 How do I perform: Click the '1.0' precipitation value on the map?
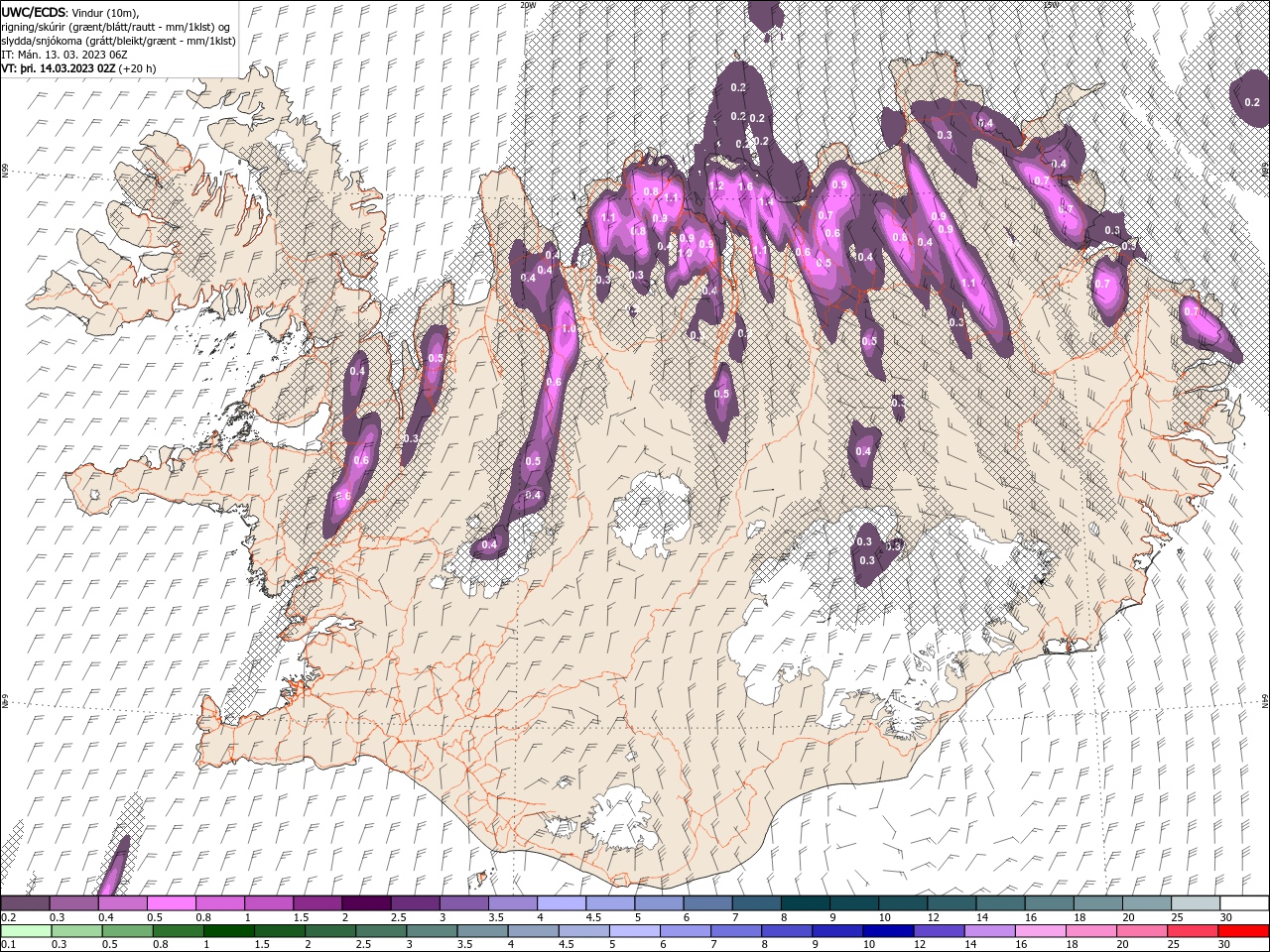[569, 329]
